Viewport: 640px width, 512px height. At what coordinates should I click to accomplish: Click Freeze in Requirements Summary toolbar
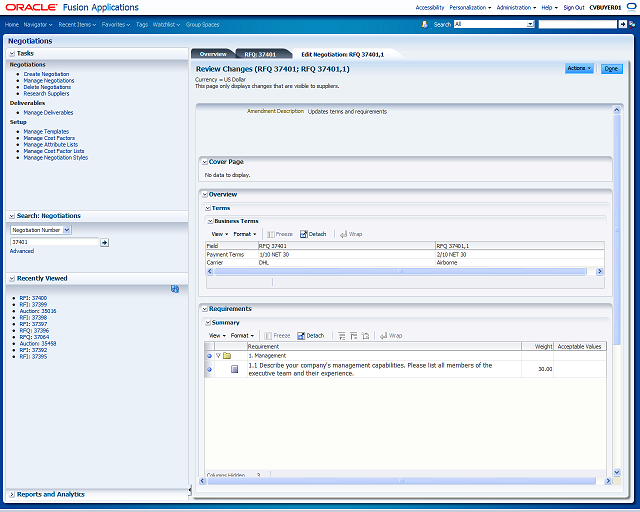(x=277, y=336)
